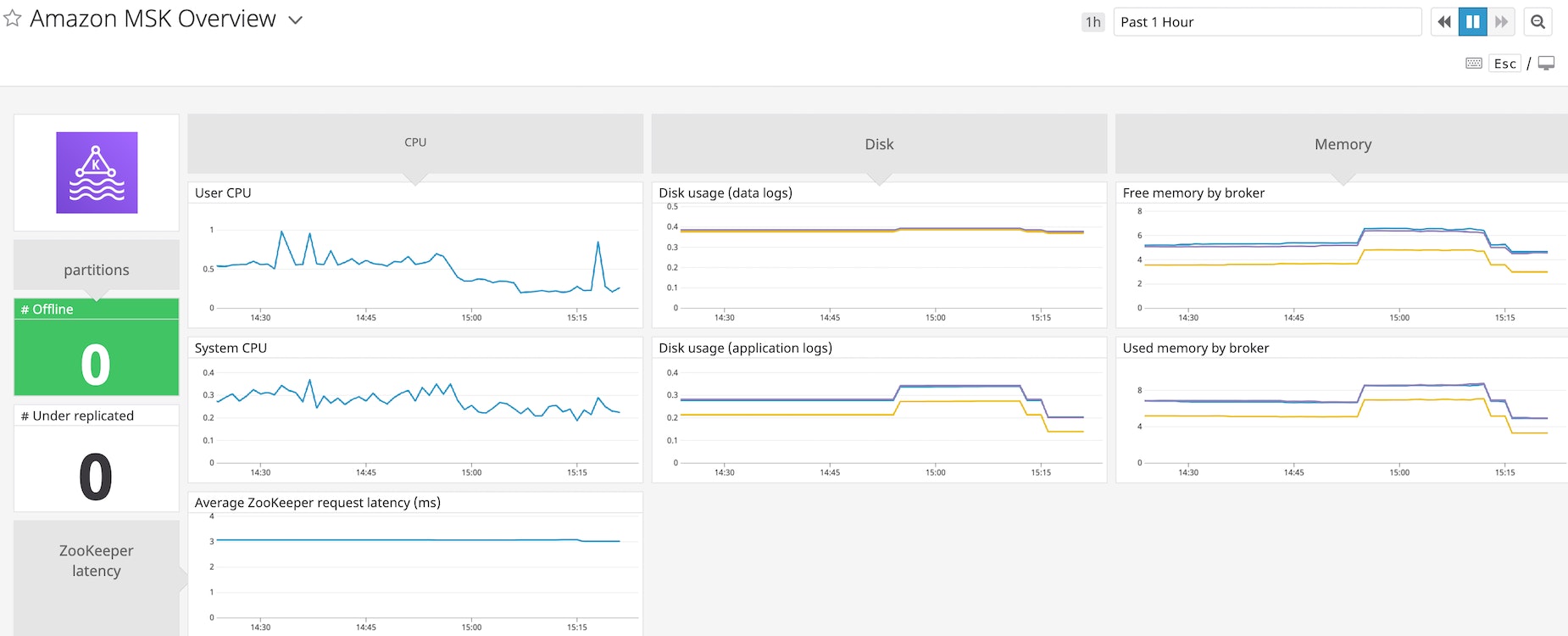Click the magnifier zoom-out time icon
Viewport: 1568px width, 636px height.
1537,22
